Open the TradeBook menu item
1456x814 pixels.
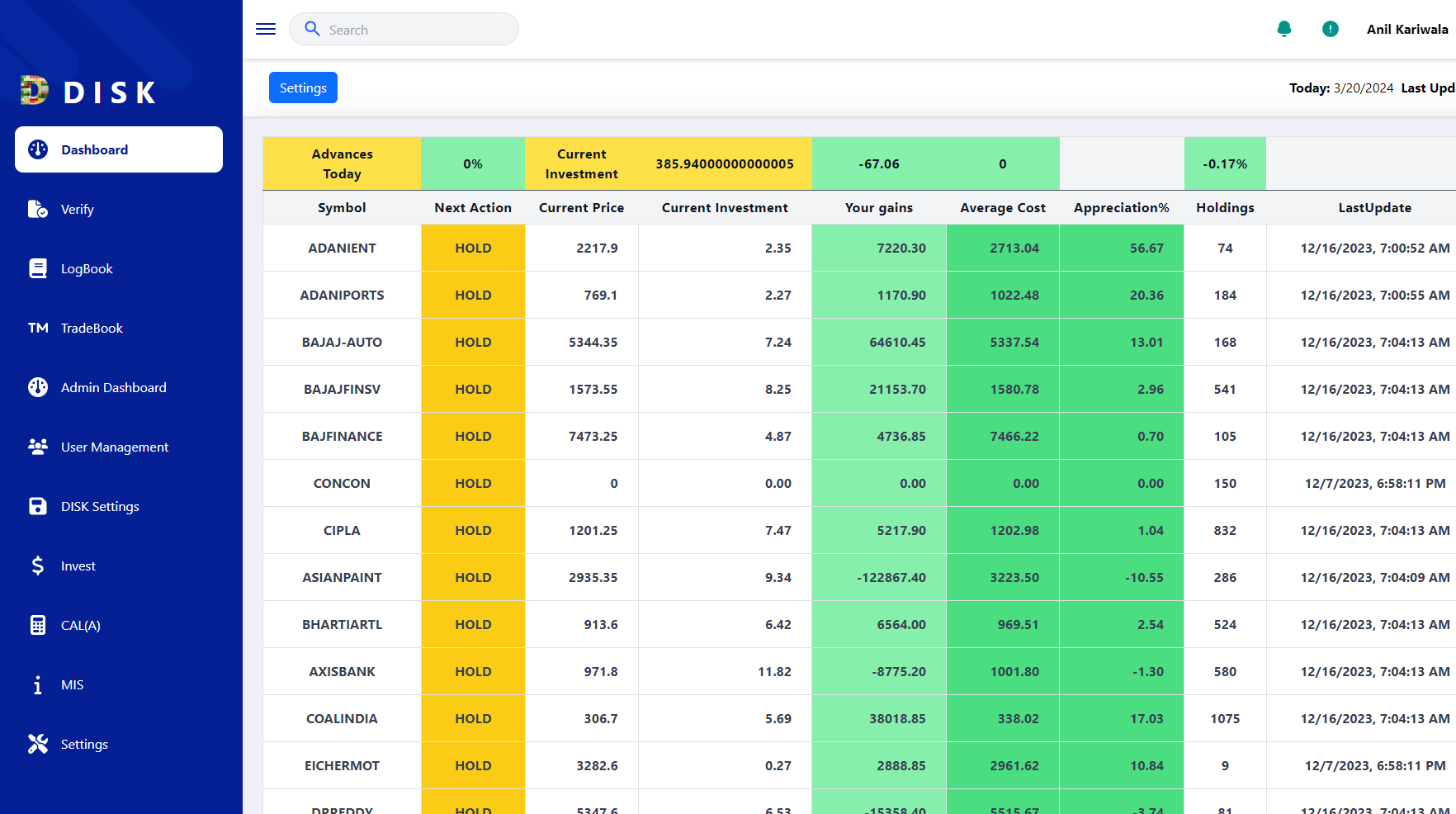click(92, 329)
